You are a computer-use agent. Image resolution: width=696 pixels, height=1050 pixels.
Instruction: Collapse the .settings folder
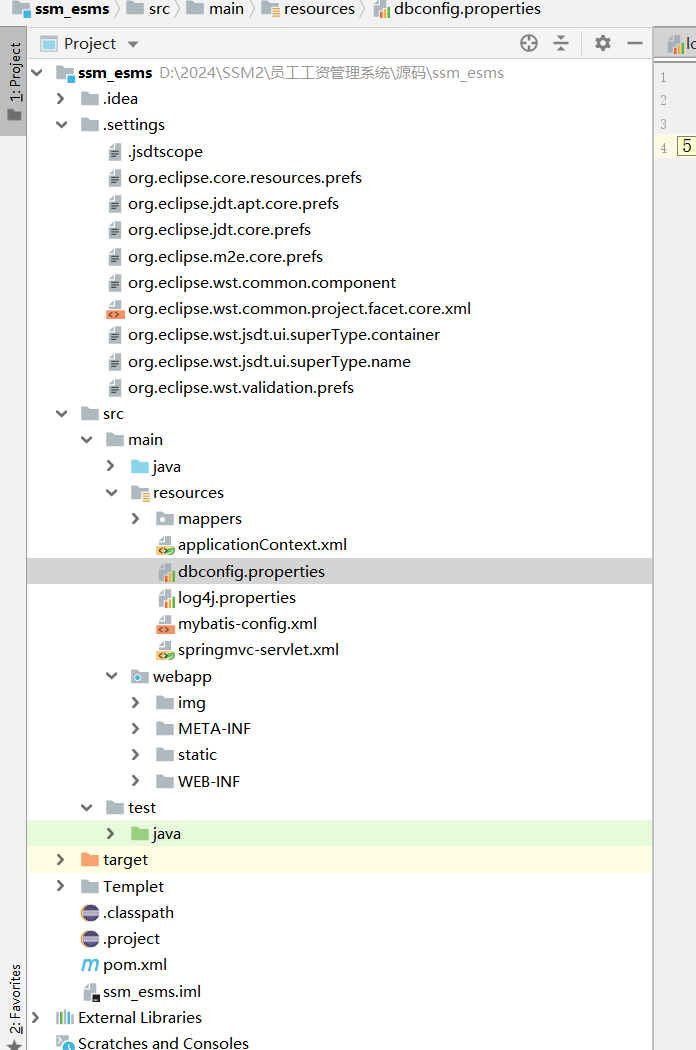tap(61, 125)
